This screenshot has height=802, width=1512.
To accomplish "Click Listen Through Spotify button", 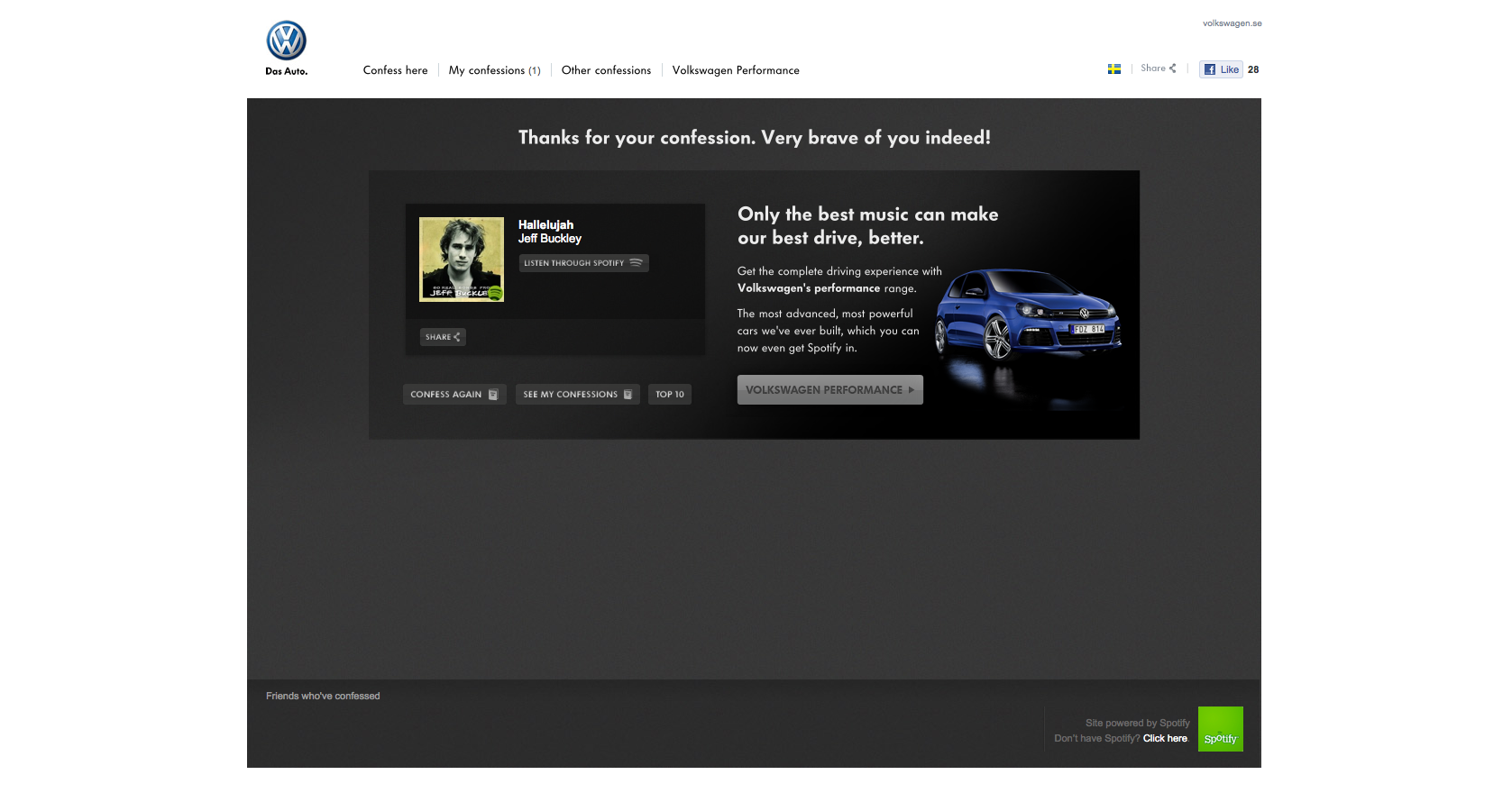I will pyautogui.click(x=583, y=263).
